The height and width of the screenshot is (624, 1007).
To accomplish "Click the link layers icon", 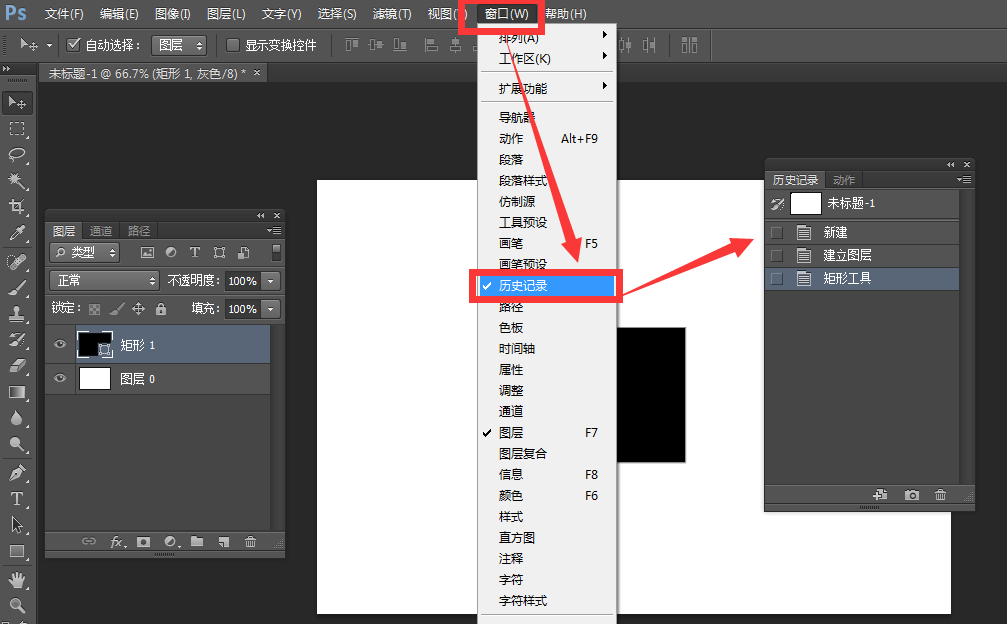I will click(x=89, y=542).
